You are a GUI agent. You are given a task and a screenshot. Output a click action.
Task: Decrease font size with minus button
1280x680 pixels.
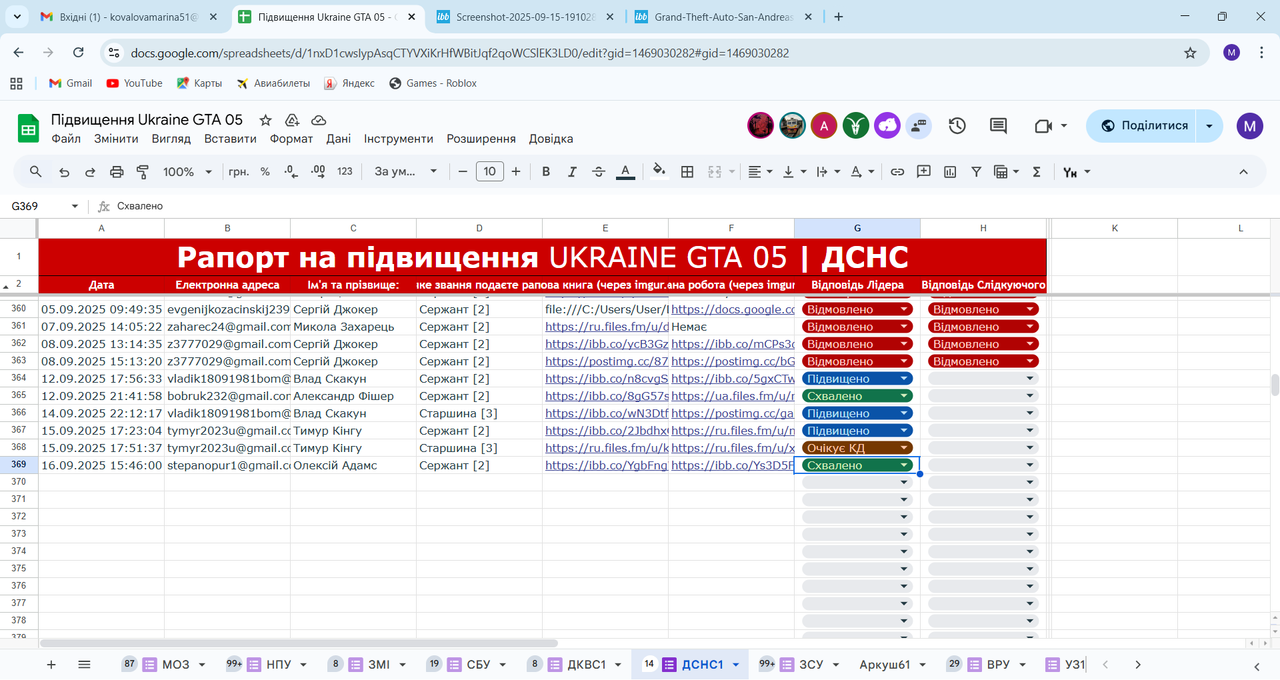tap(463, 172)
